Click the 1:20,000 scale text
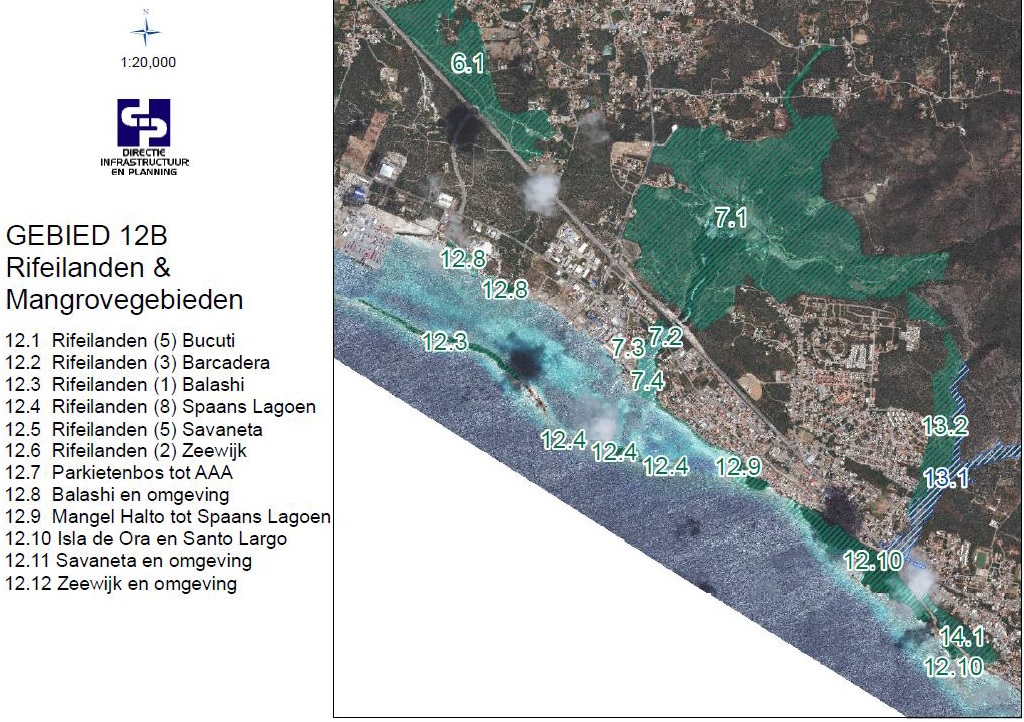 point(148,62)
